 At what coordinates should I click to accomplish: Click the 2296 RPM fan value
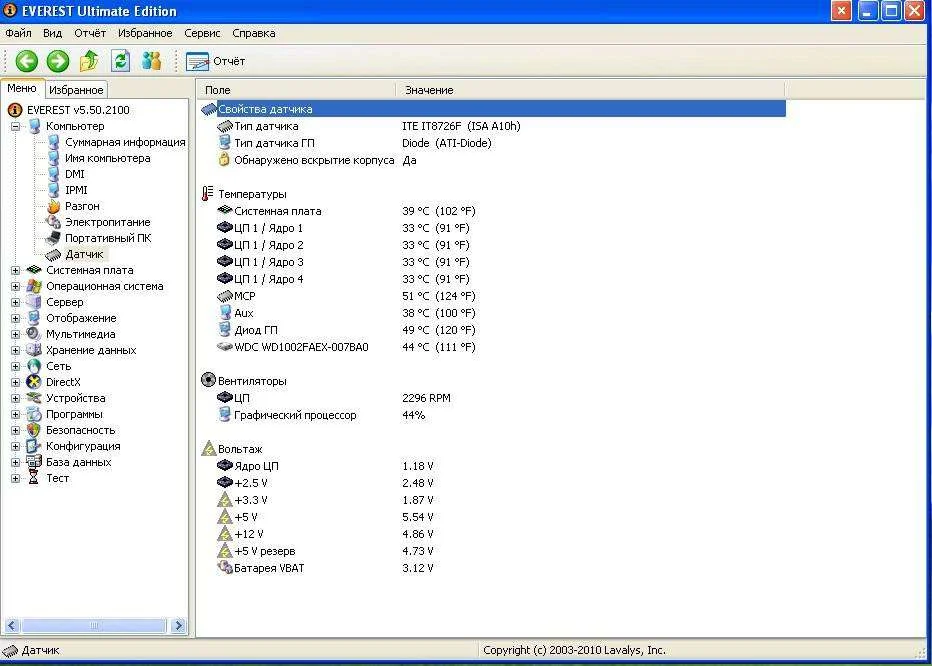pos(426,398)
